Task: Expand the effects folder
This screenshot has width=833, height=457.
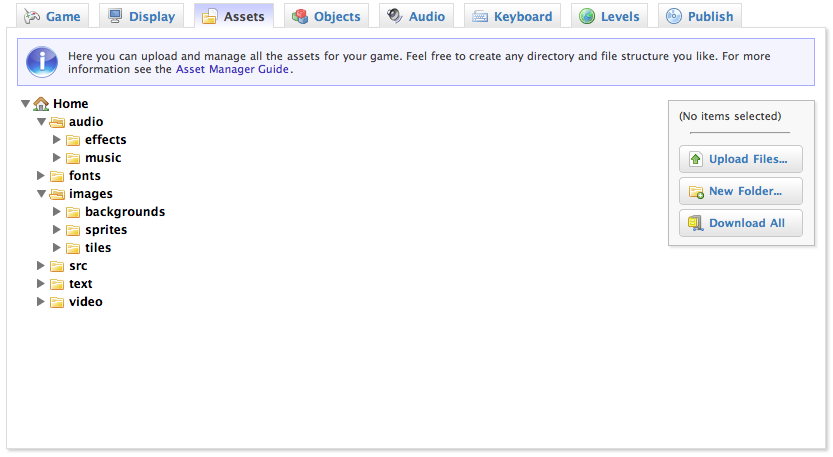Action: pyautogui.click(x=57, y=140)
